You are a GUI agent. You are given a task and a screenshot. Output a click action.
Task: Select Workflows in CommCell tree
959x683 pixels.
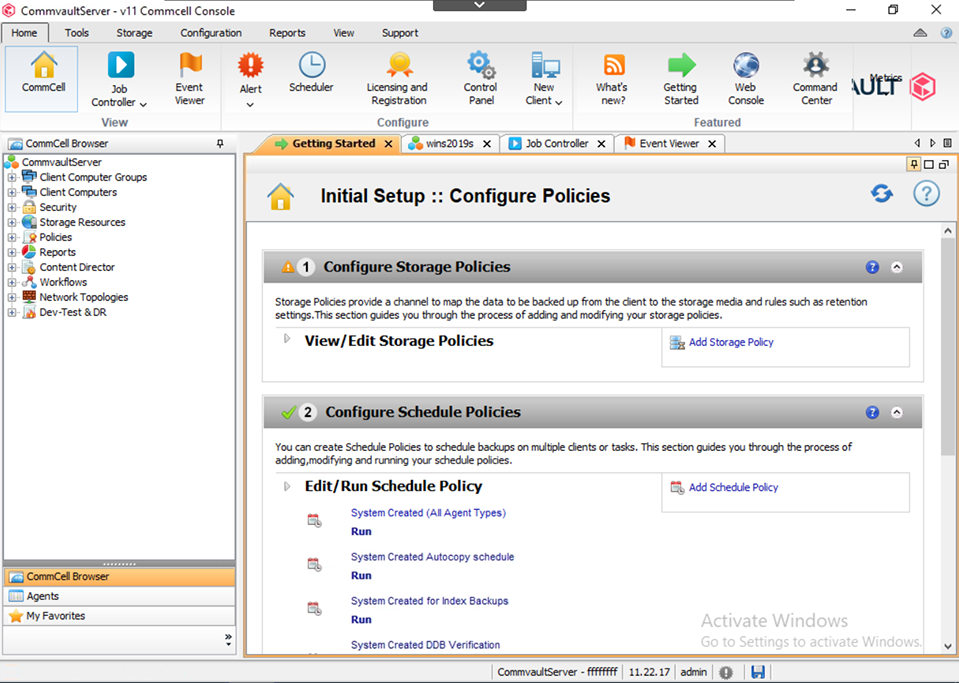(x=63, y=282)
